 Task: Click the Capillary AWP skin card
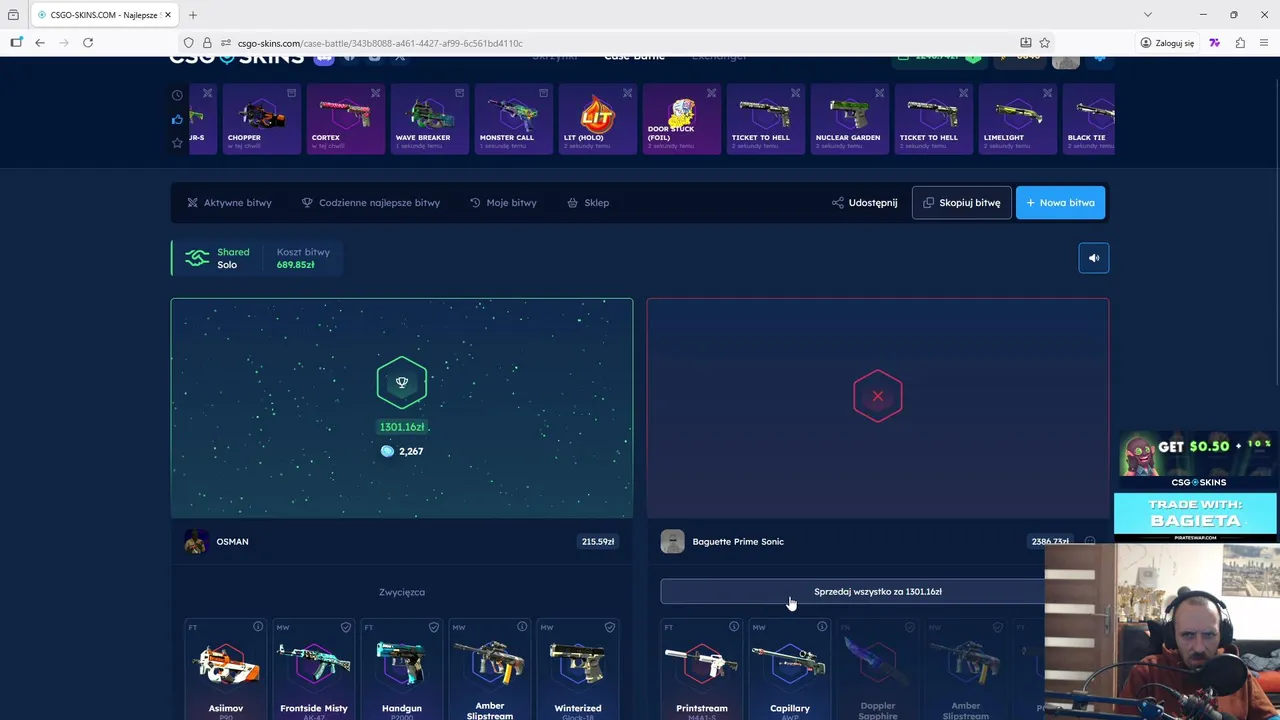tap(790, 670)
